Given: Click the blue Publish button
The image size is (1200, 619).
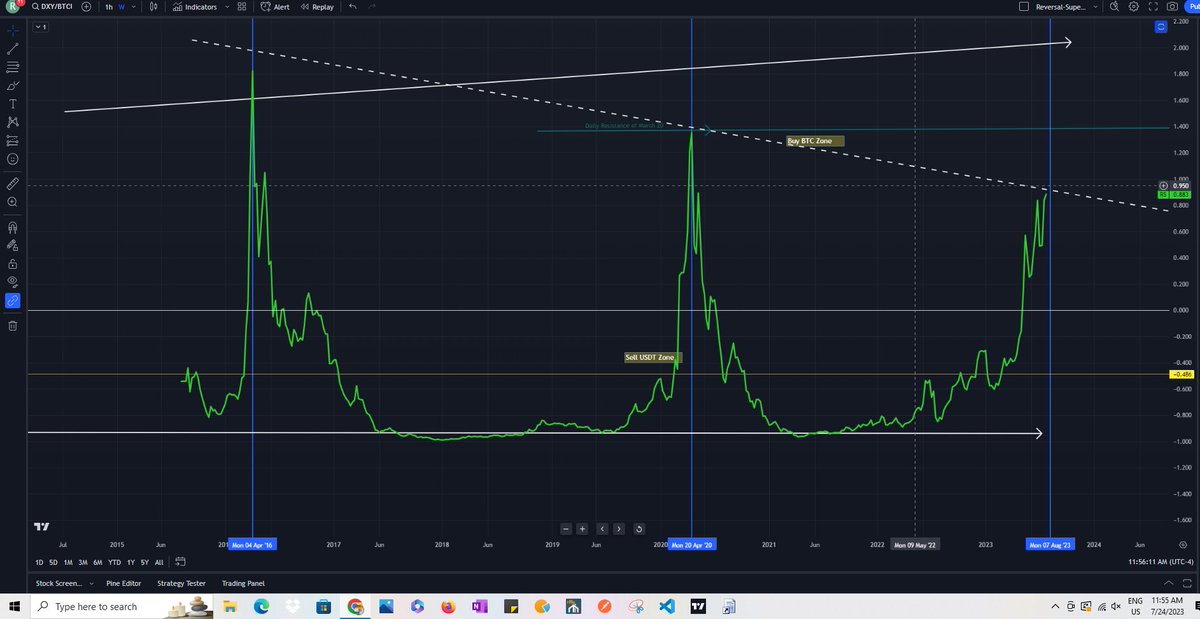Looking at the screenshot, I should click(1193, 6).
